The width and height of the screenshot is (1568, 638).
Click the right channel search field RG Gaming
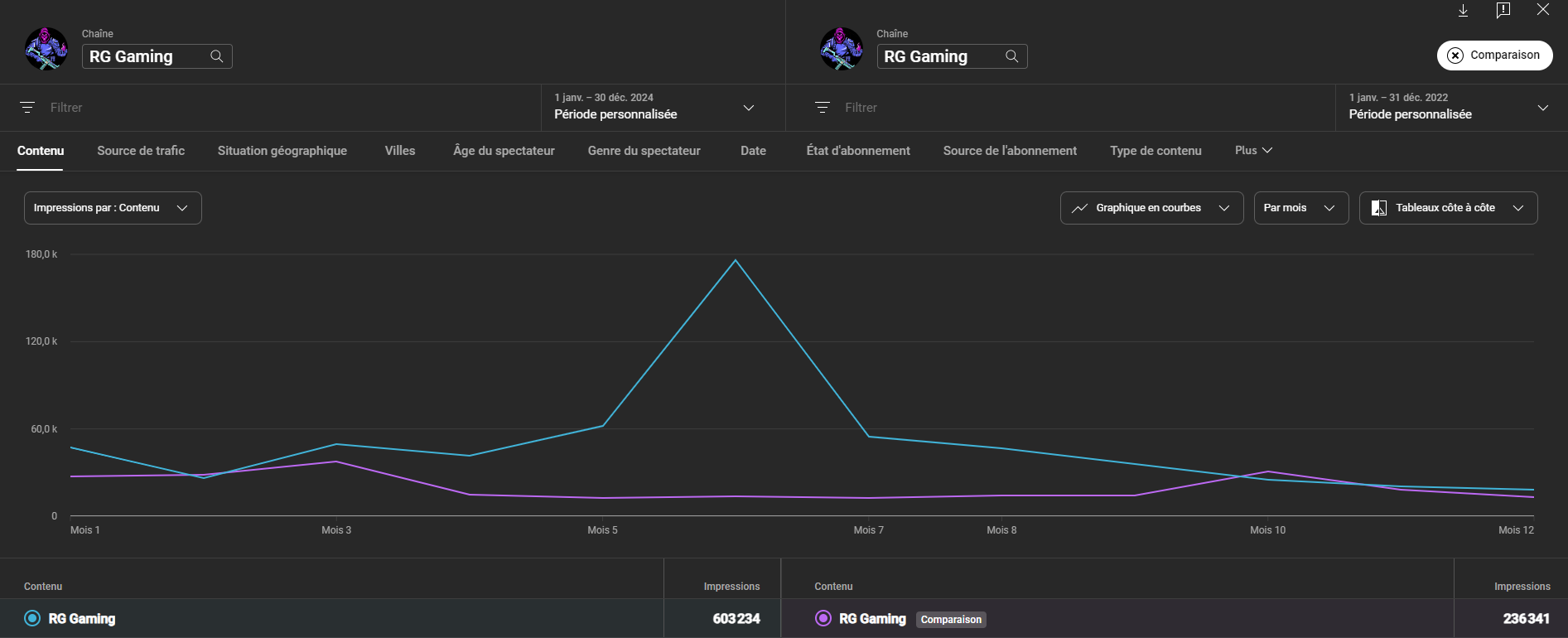(x=952, y=56)
